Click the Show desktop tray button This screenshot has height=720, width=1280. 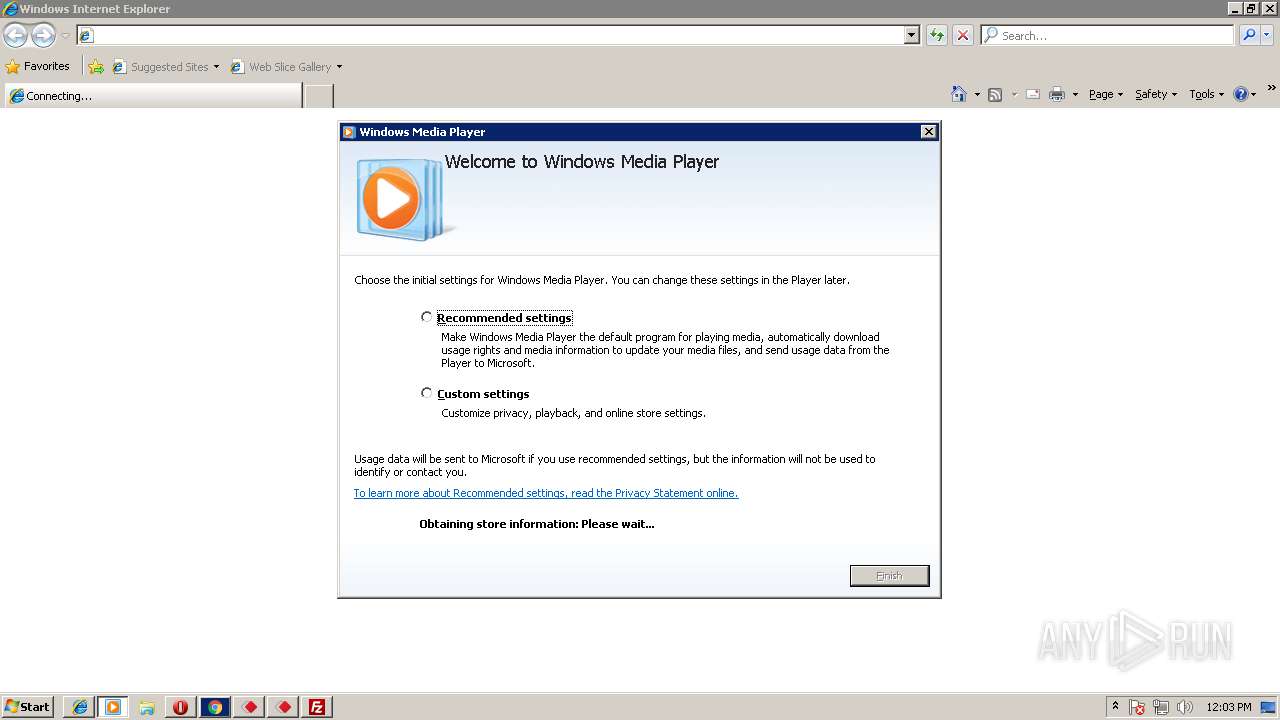[x=1269, y=707]
